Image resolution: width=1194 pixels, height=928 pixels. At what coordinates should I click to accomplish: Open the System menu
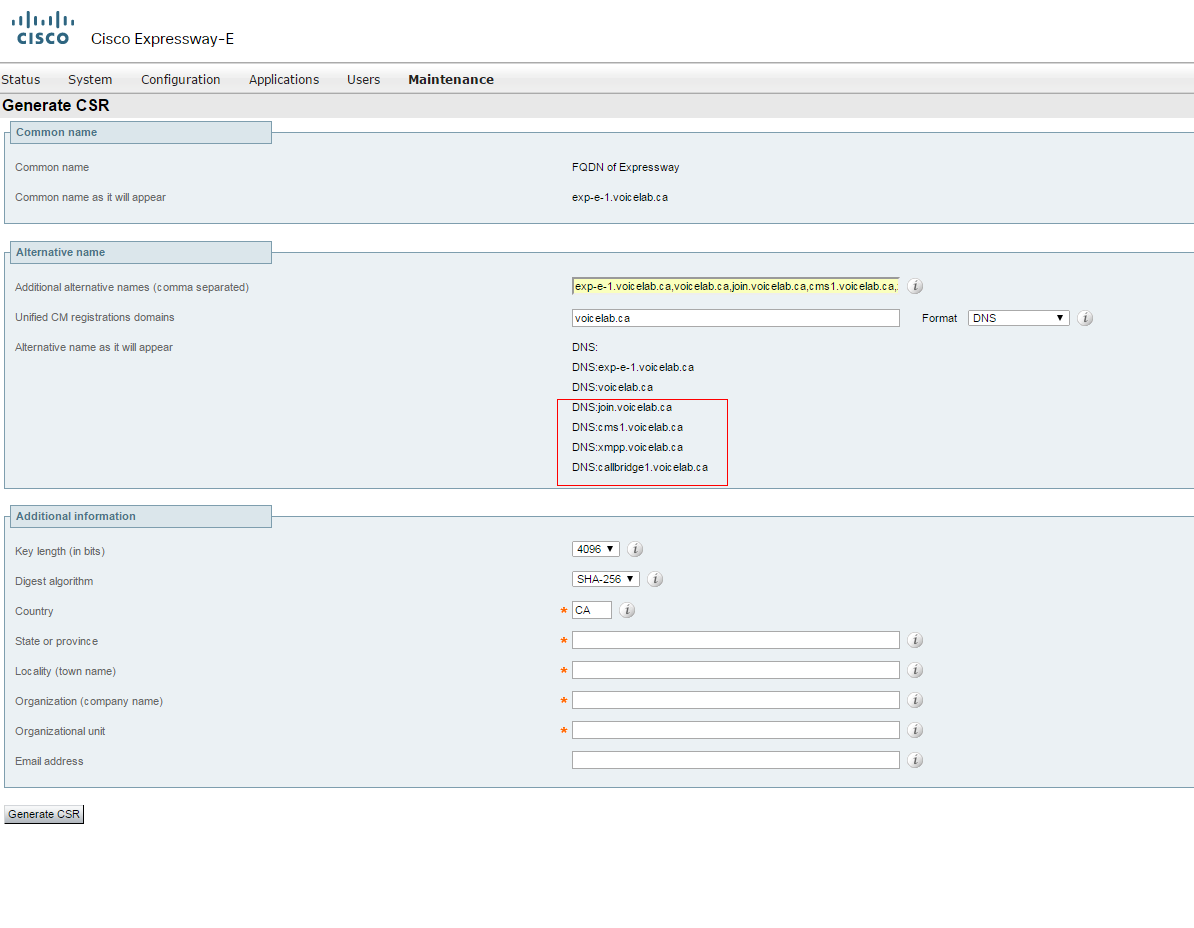[90, 79]
